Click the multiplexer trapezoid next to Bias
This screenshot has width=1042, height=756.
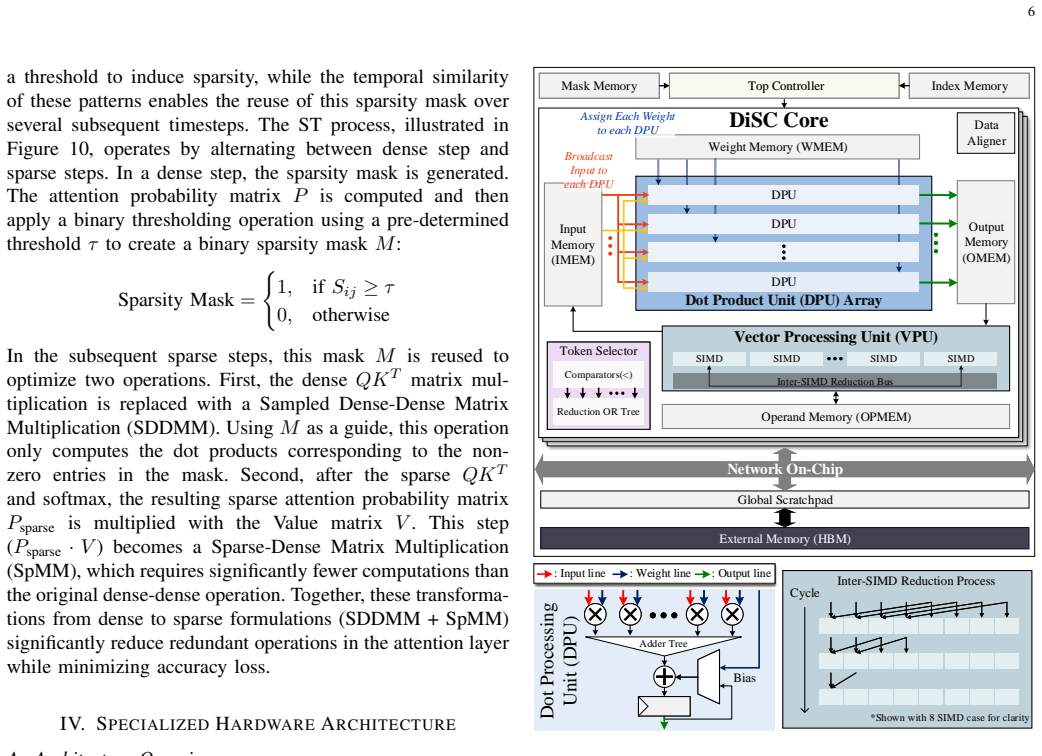tap(708, 676)
